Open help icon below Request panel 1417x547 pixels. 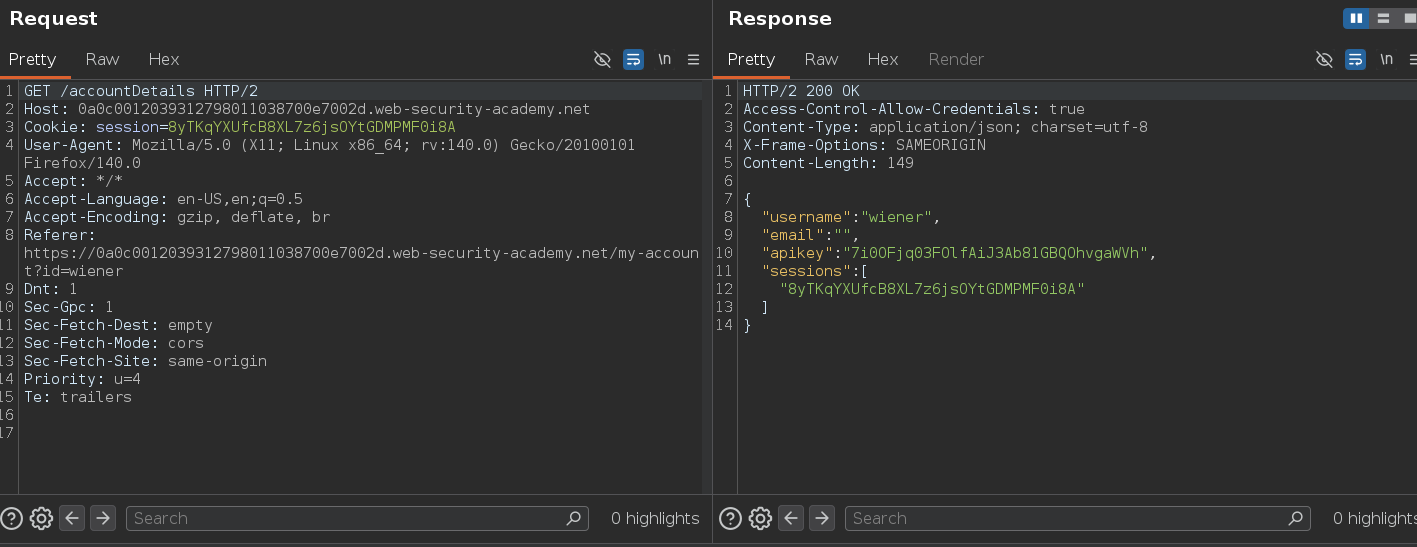coord(12,518)
